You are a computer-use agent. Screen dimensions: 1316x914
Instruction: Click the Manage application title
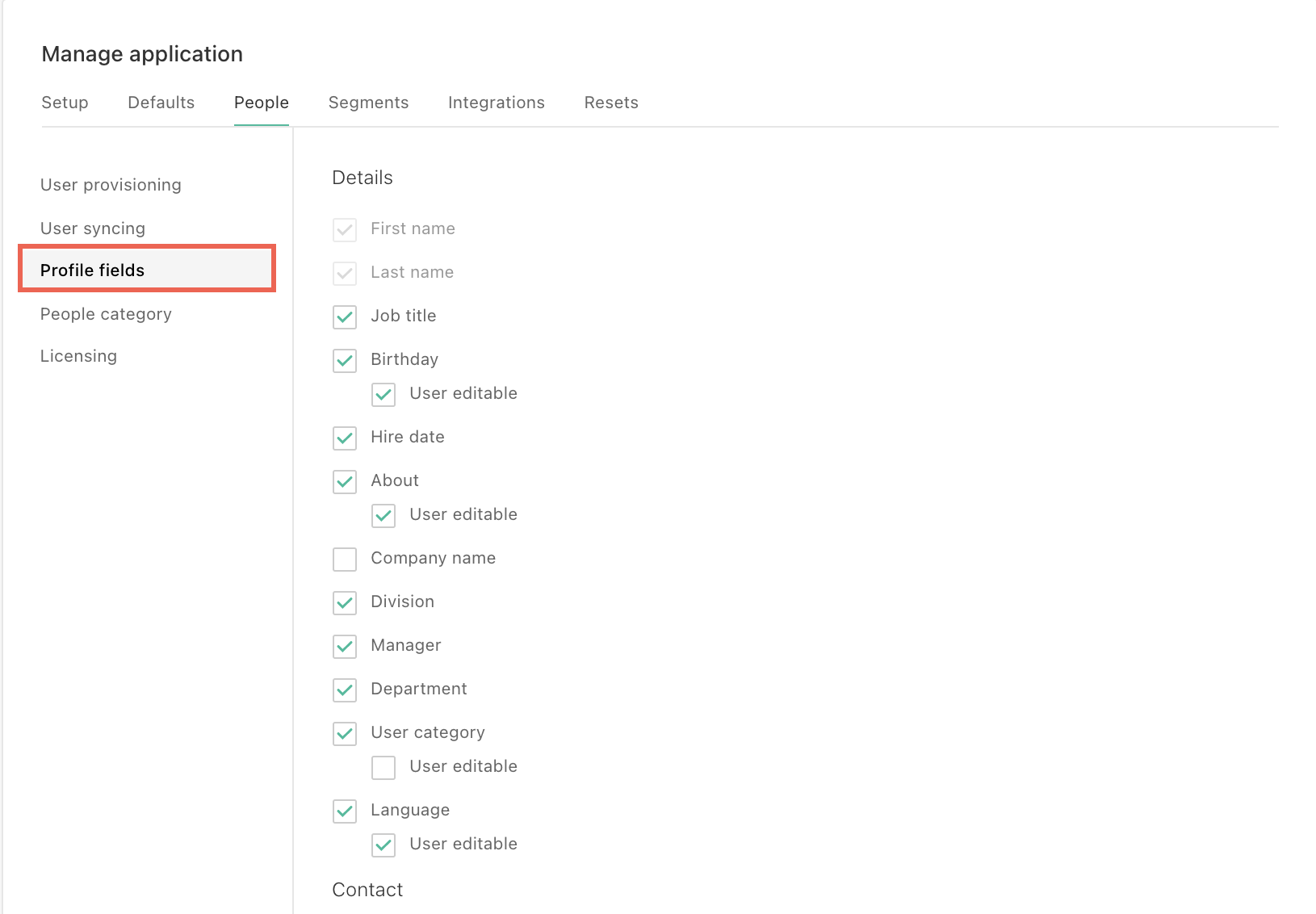(x=142, y=54)
